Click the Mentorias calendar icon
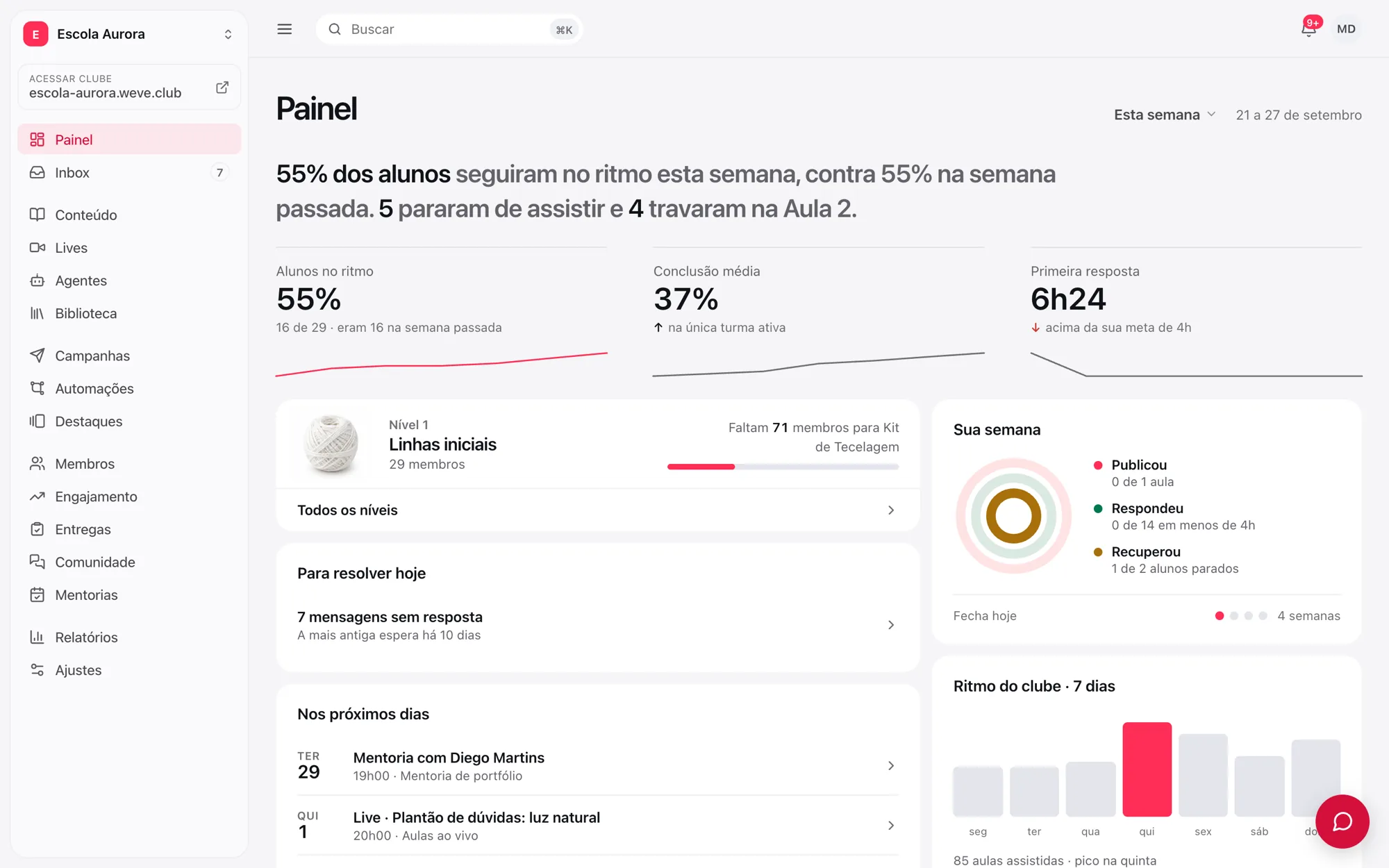This screenshot has width=1389, height=868. (38, 595)
